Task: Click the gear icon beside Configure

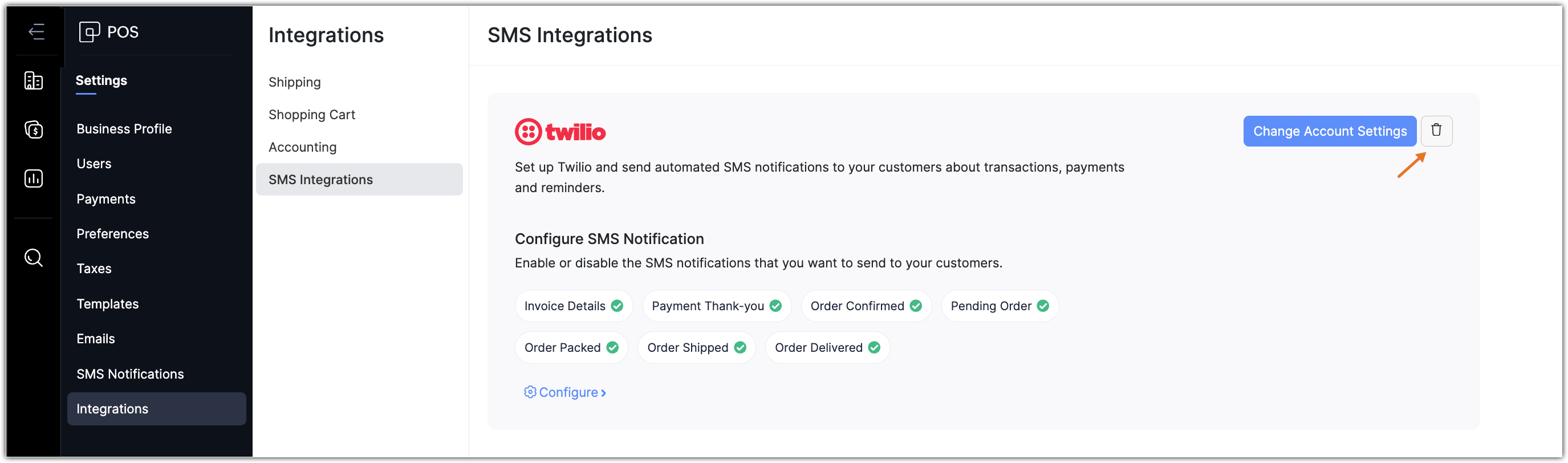Action: click(x=530, y=392)
